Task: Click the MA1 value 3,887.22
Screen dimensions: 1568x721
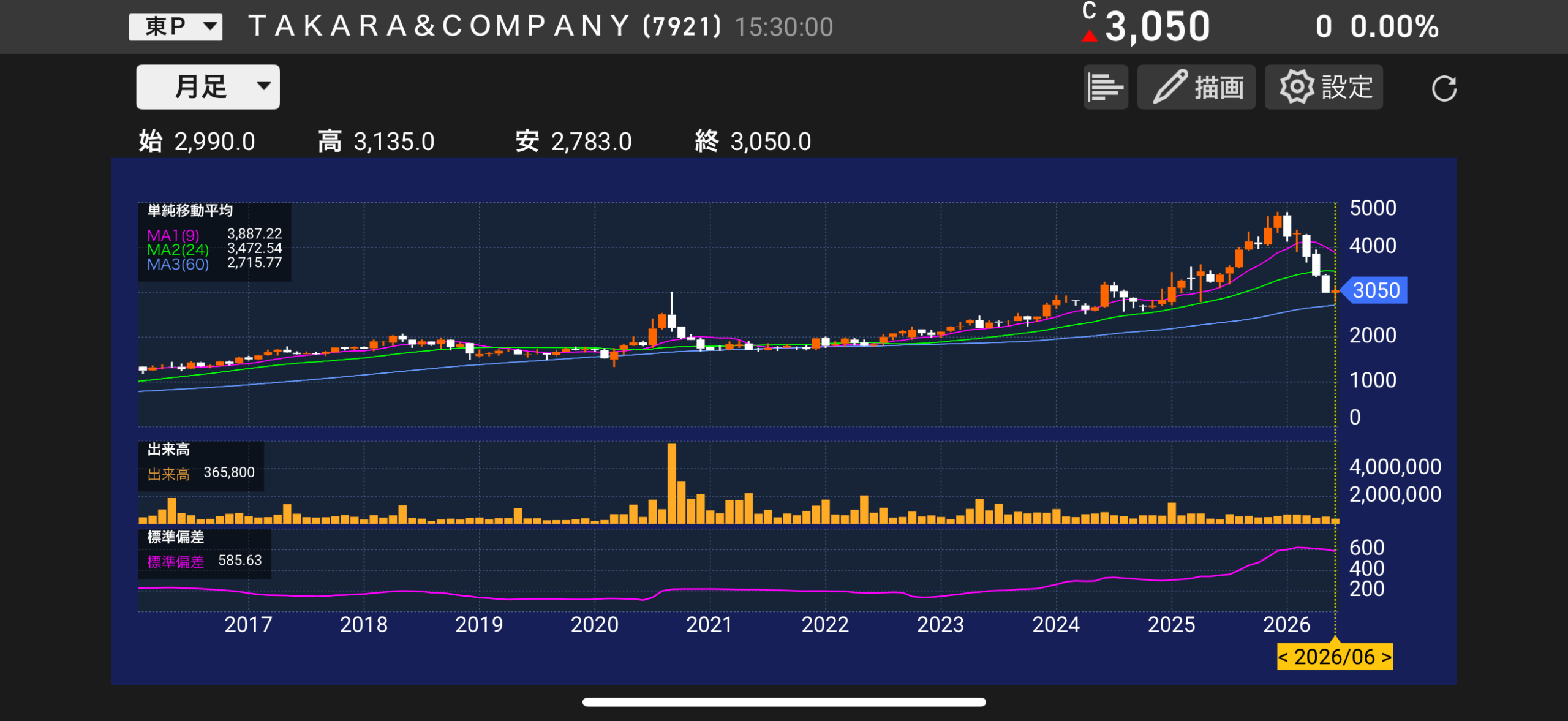Action: tap(254, 234)
